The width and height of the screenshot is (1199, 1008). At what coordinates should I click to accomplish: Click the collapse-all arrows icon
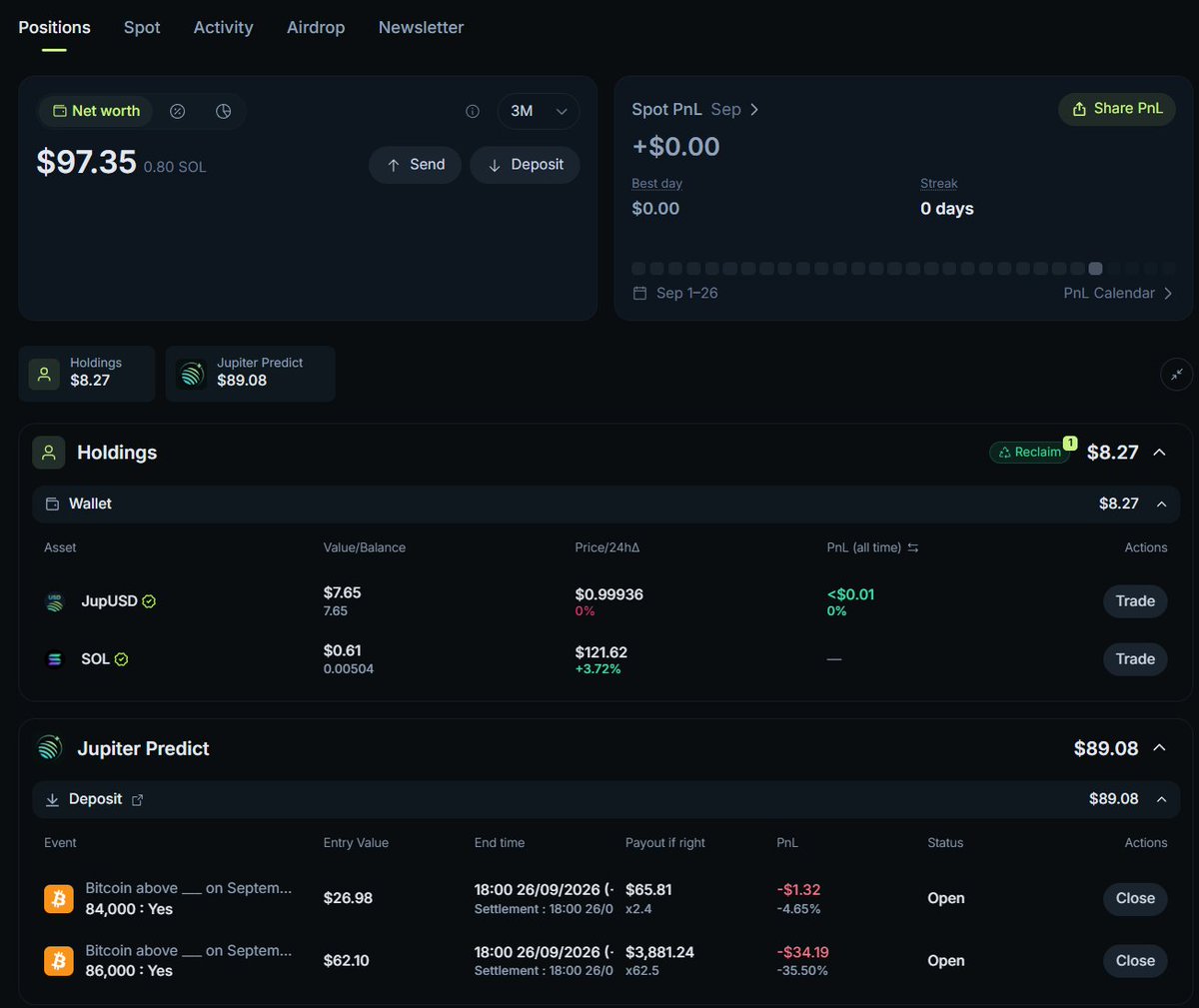(x=1176, y=374)
